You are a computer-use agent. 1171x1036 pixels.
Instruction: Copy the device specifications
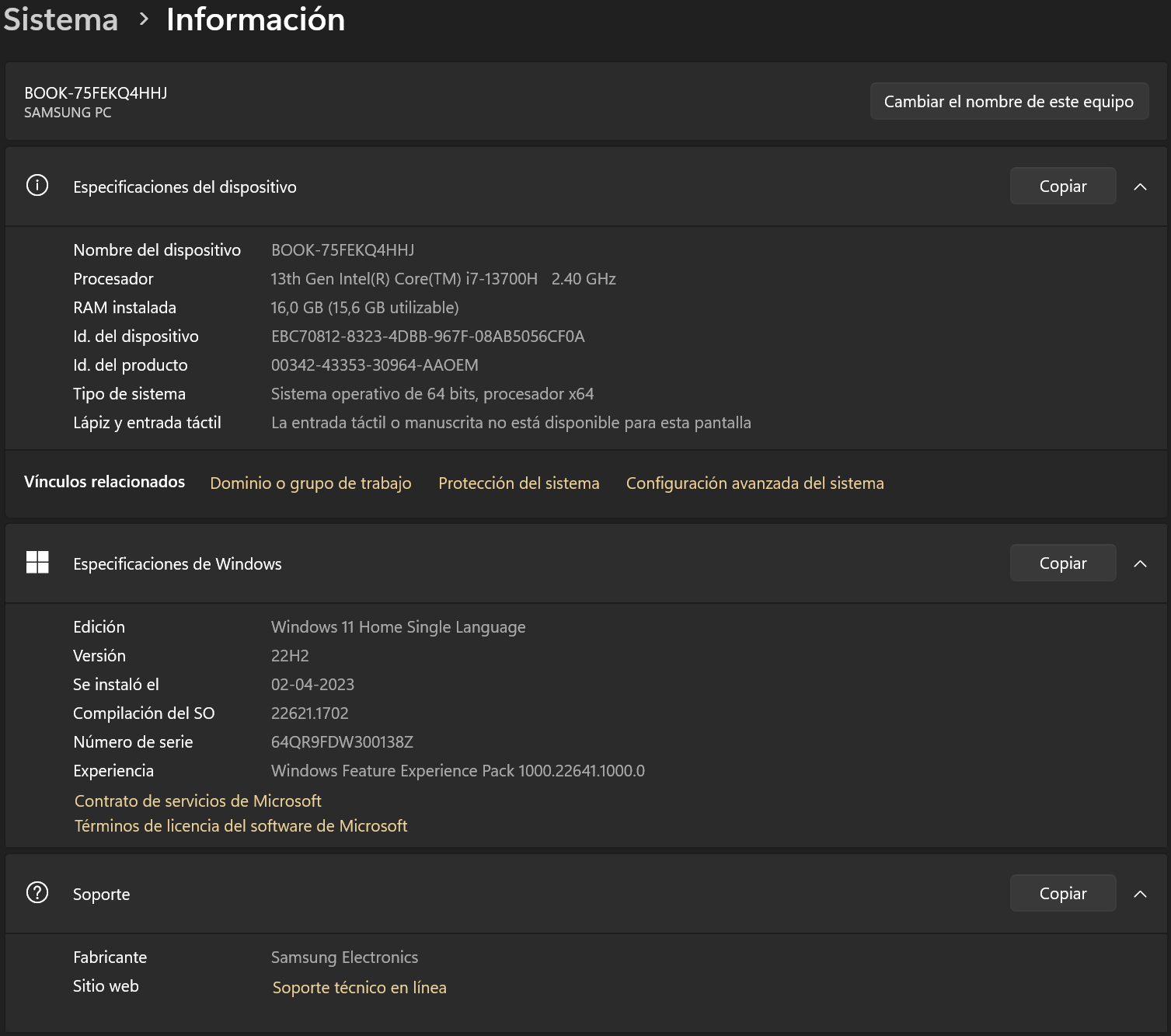pos(1062,187)
